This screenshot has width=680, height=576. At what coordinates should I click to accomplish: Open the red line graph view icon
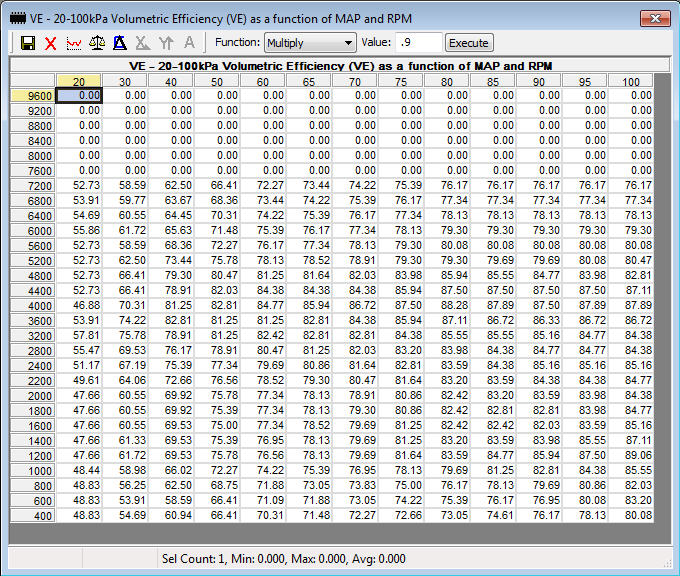pyautogui.click(x=74, y=43)
